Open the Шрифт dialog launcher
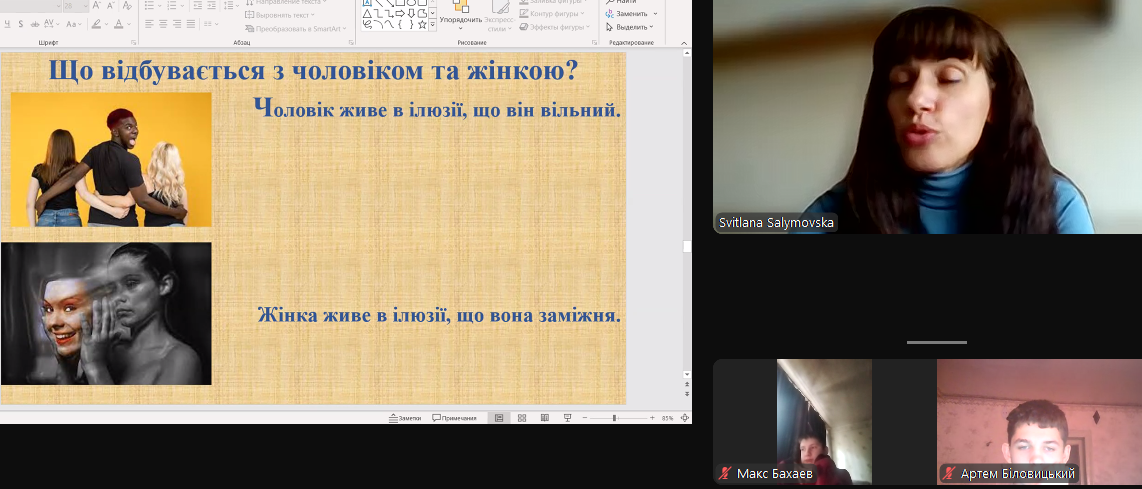The image size is (1142, 489). (133, 42)
